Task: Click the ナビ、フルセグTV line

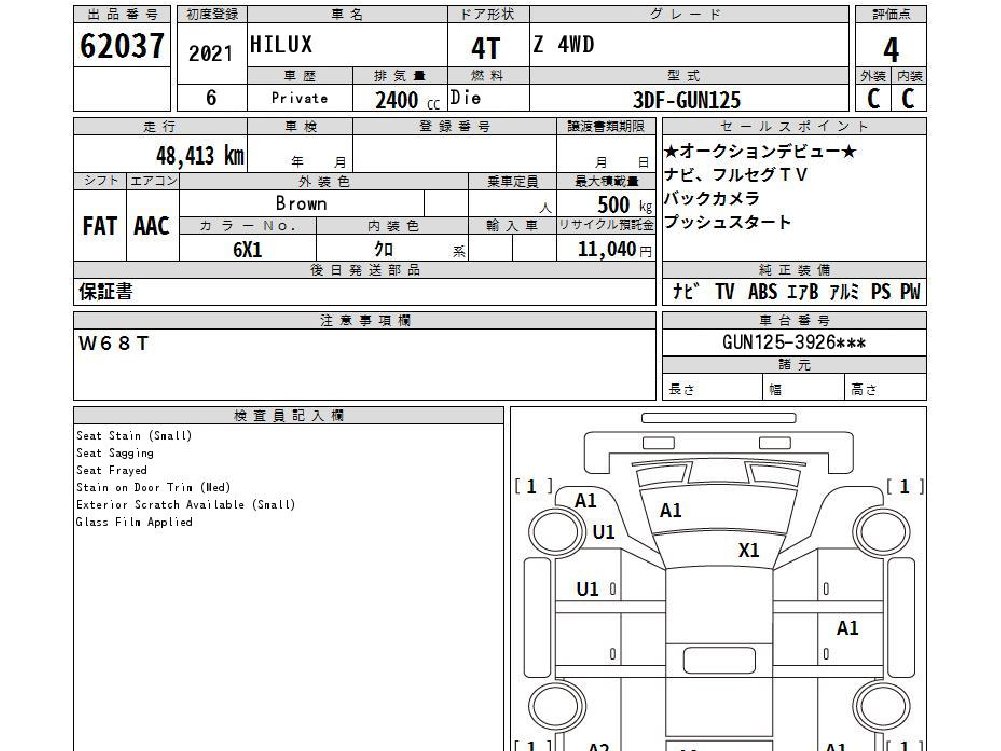Action: tap(735, 175)
